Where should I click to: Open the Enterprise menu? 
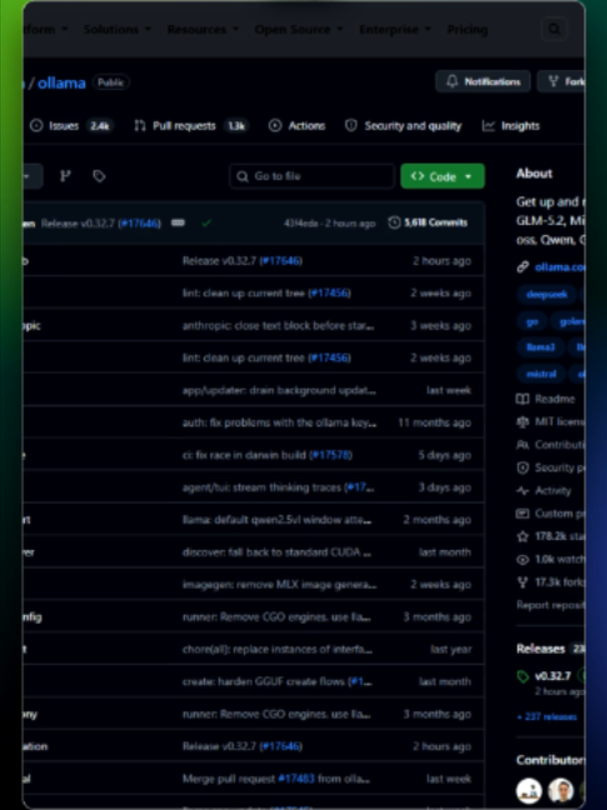(x=395, y=29)
